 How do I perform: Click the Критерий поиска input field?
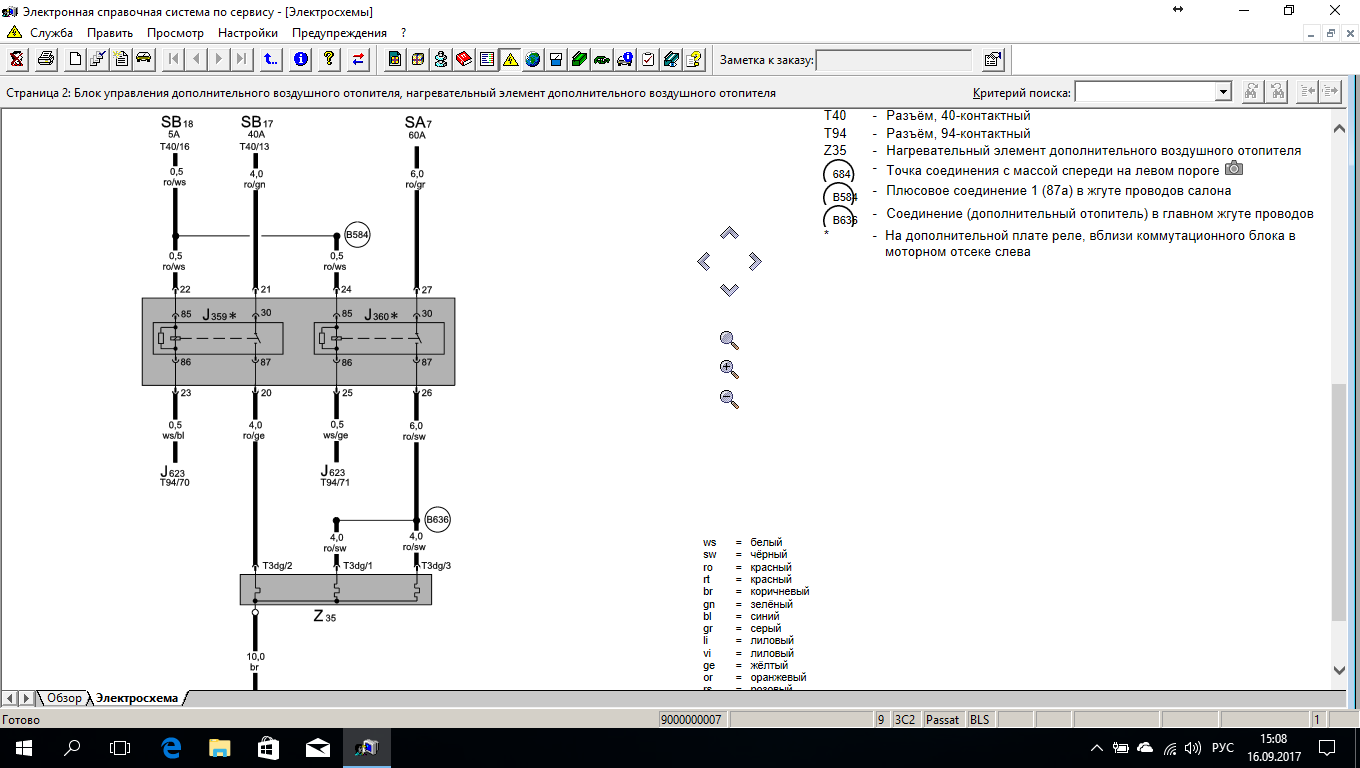(x=1144, y=92)
